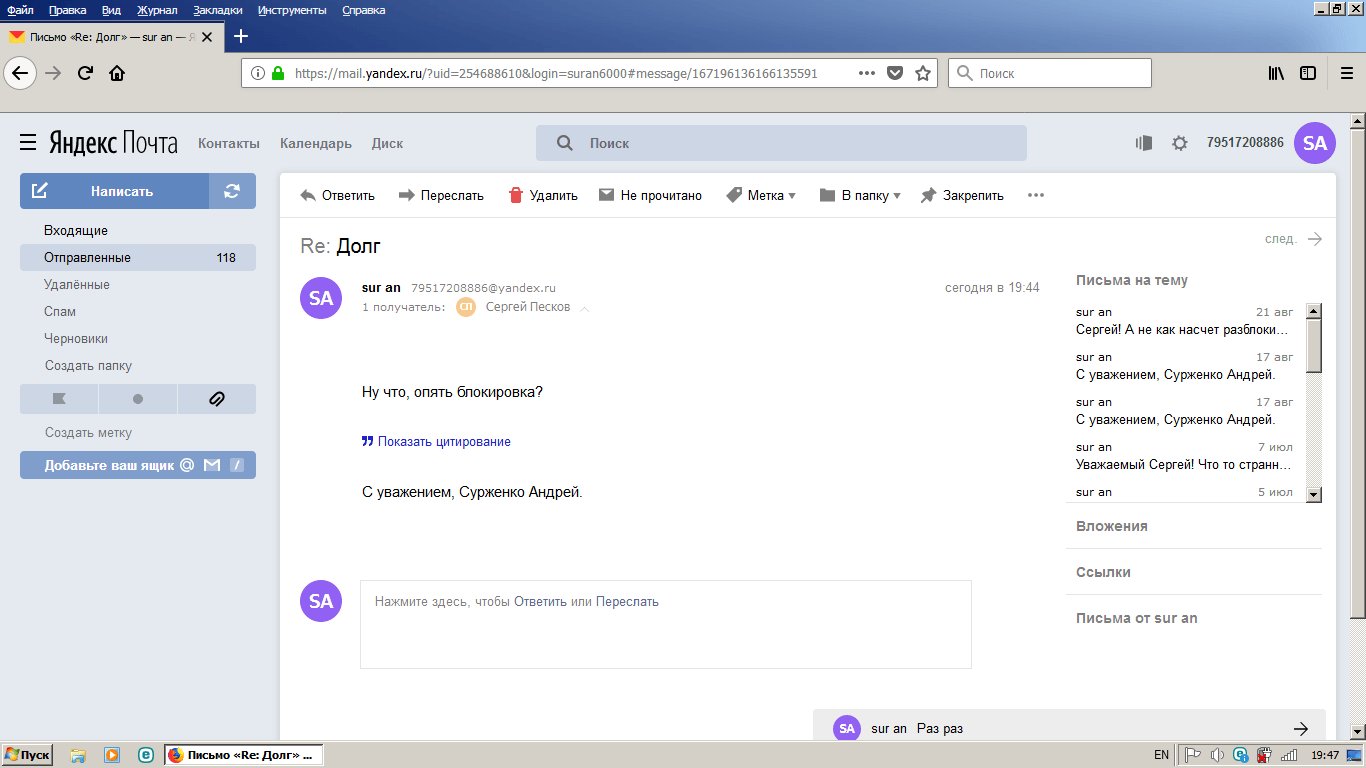Show quoted text via 'Показать цитирование'
The height and width of the screenshot is (768, 1366).
click(436, 441)
